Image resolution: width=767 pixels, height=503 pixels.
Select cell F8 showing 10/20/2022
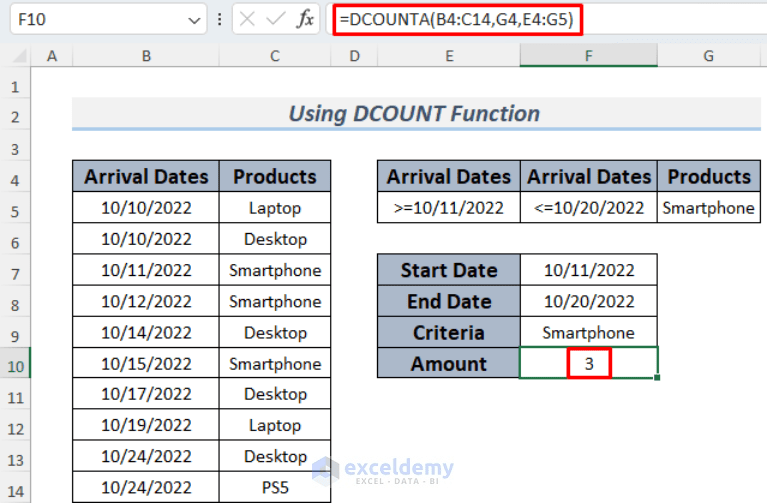click(588, 301)
